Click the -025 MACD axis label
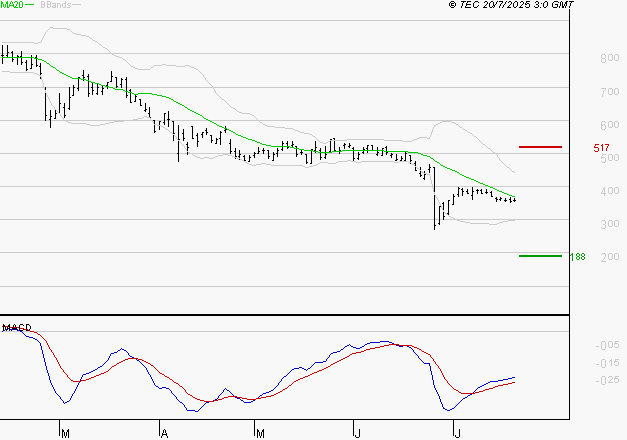This screenshot has height=440, width=627. (606, 379)
